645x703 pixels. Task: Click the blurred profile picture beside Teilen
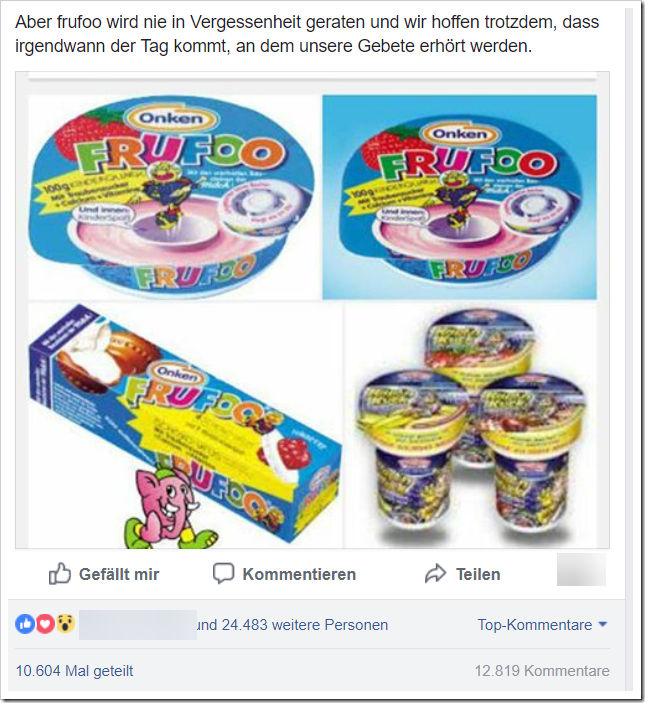[x=581, y=569]
